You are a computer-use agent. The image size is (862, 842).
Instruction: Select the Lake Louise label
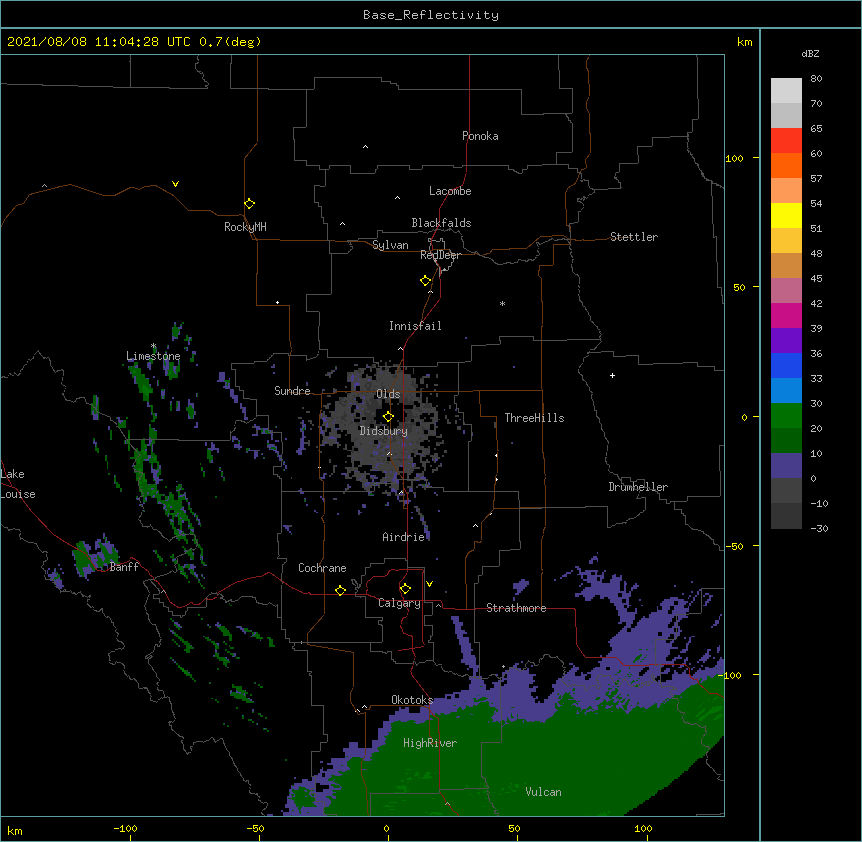pos(18,484)
